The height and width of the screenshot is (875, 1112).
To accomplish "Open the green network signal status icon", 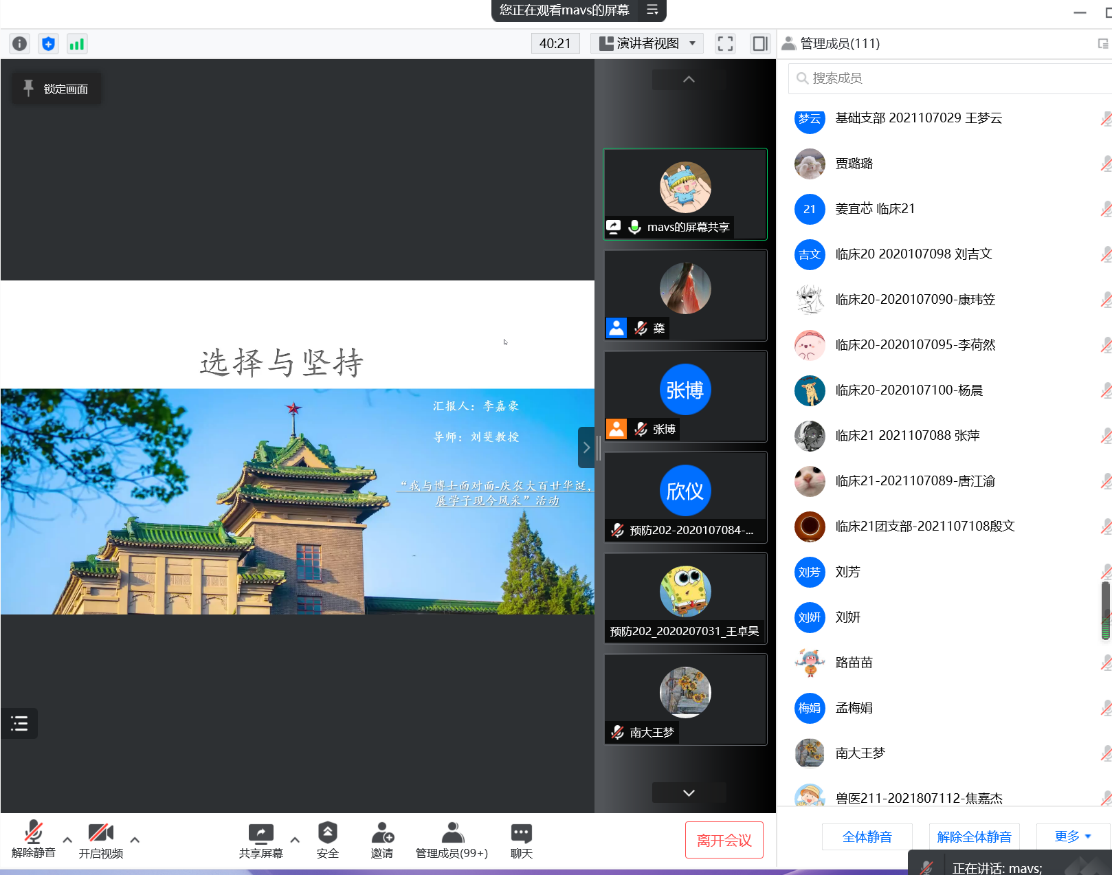I will click(x=76, y=44).
